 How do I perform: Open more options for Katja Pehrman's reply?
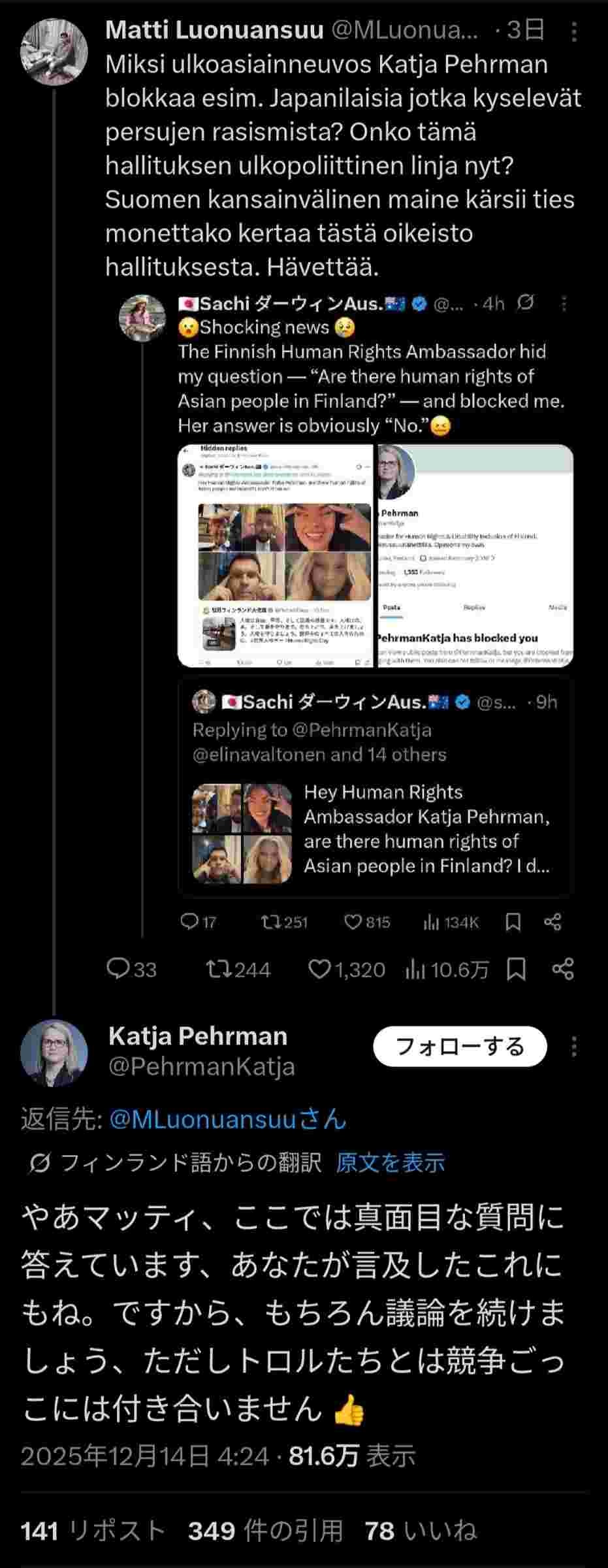pos(573,1047)
